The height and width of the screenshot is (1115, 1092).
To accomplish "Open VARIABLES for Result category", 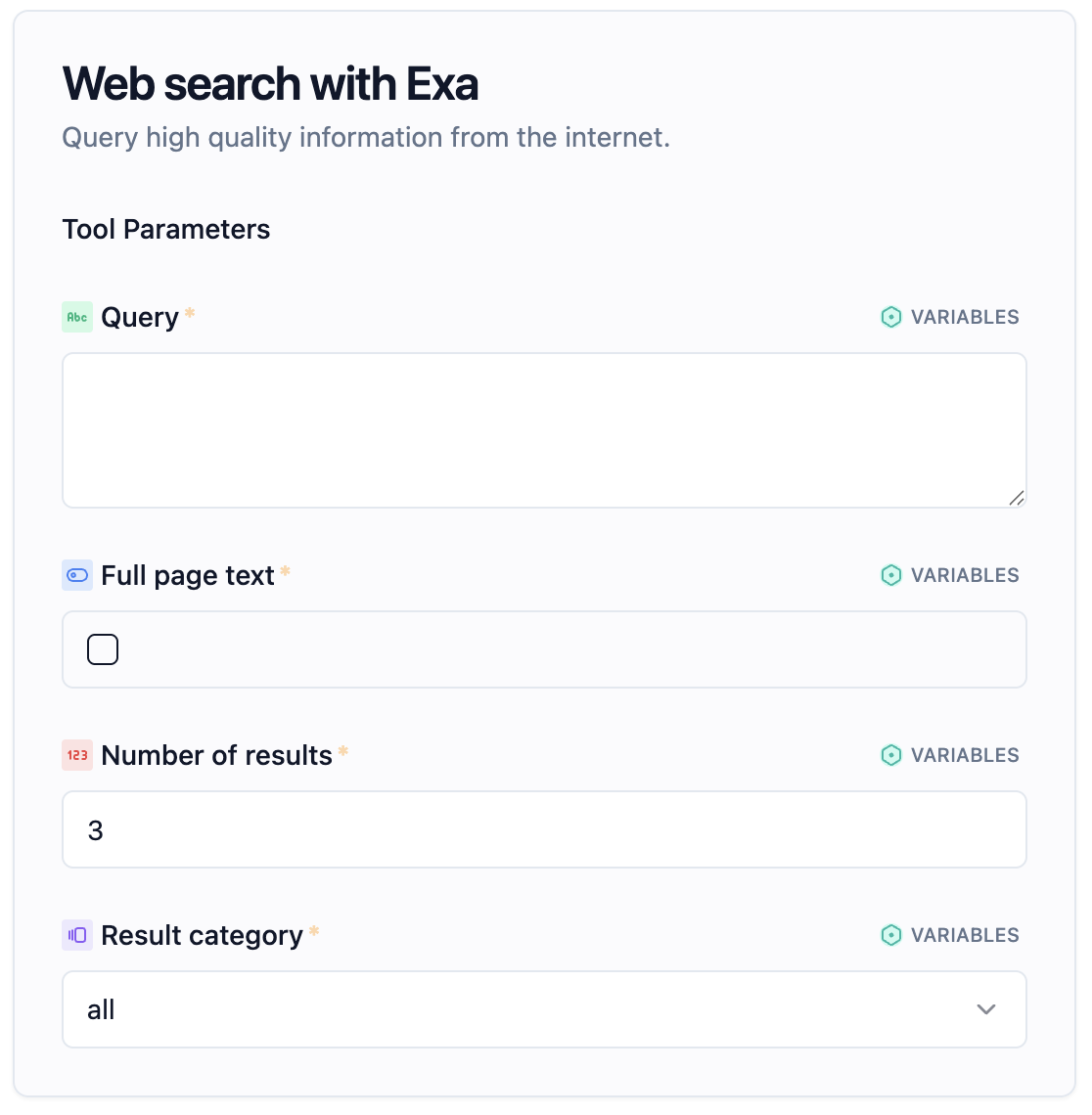I will [949, 935].
